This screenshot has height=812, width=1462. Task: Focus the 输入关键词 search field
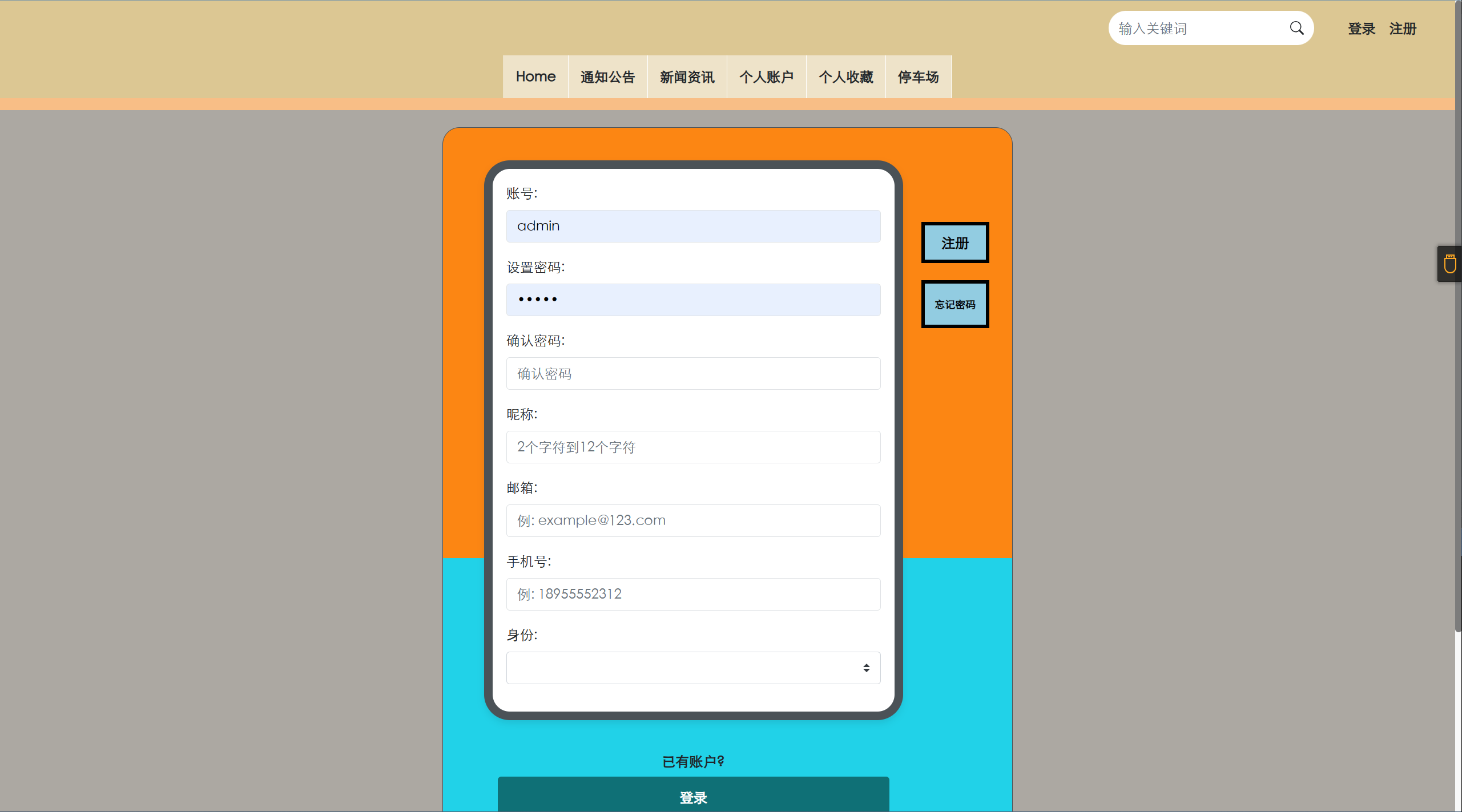[x=1199, y=29]
